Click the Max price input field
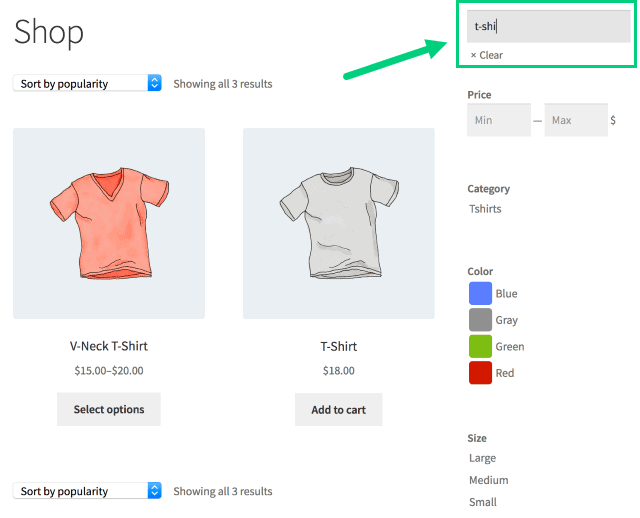The image size is (640, 518). coord(576,120)
